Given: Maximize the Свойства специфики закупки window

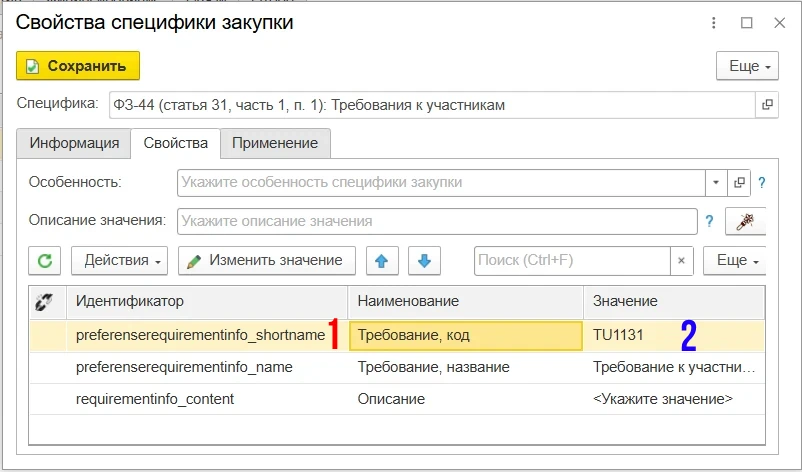Looking at the screenshot, I should 747,23.
